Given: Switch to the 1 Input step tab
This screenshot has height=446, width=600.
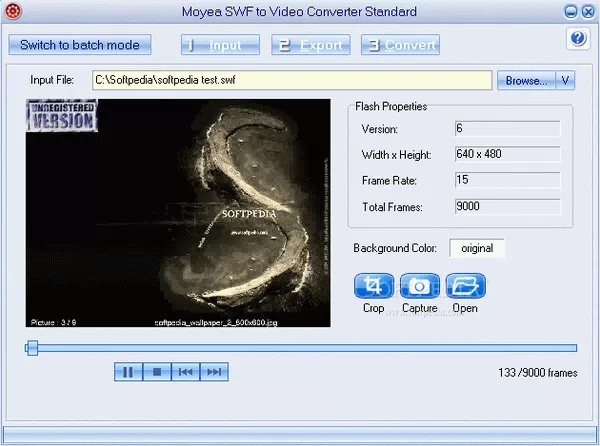Looking at the screenshot, I should pyautogui.click(x=220, y=45).
